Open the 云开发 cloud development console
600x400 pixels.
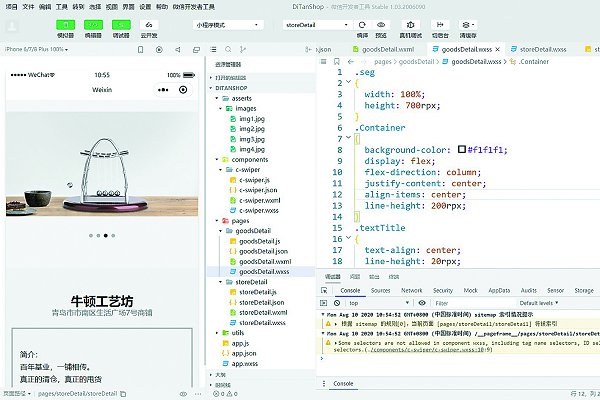[x=149, y=25]
